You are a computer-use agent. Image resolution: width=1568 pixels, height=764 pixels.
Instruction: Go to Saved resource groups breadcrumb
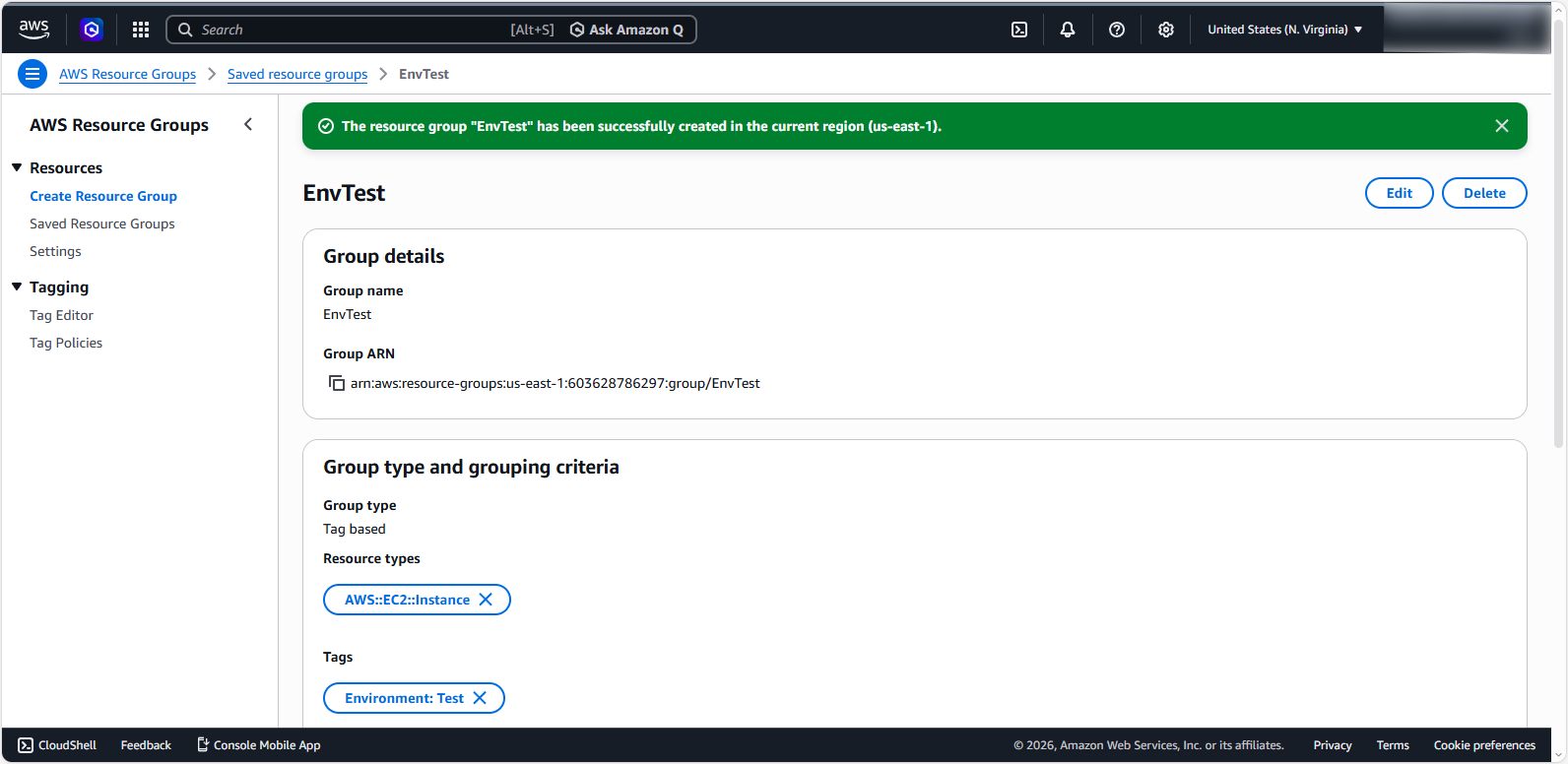[297, 74]
